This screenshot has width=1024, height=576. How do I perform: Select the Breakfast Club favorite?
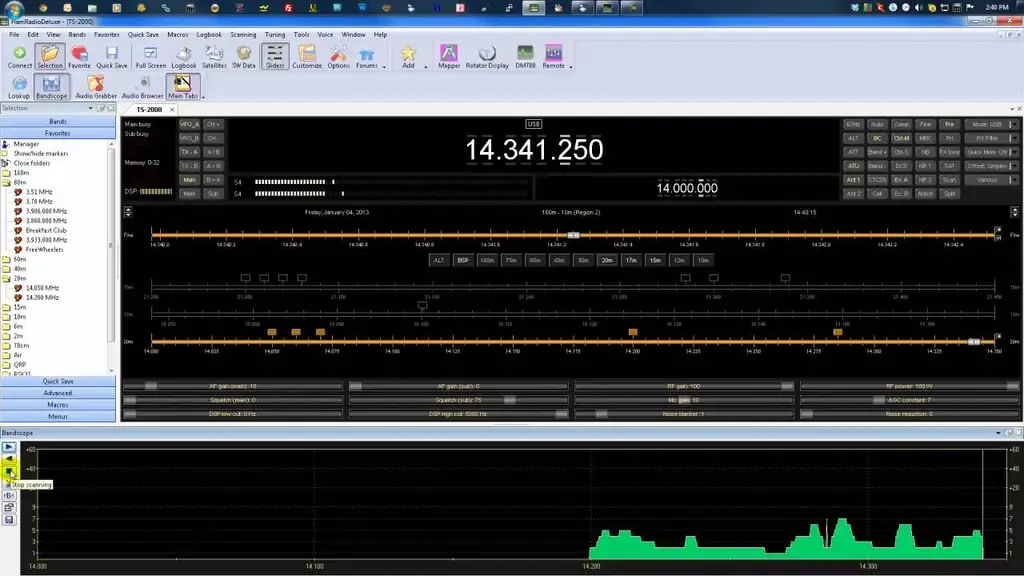point(46,231)
